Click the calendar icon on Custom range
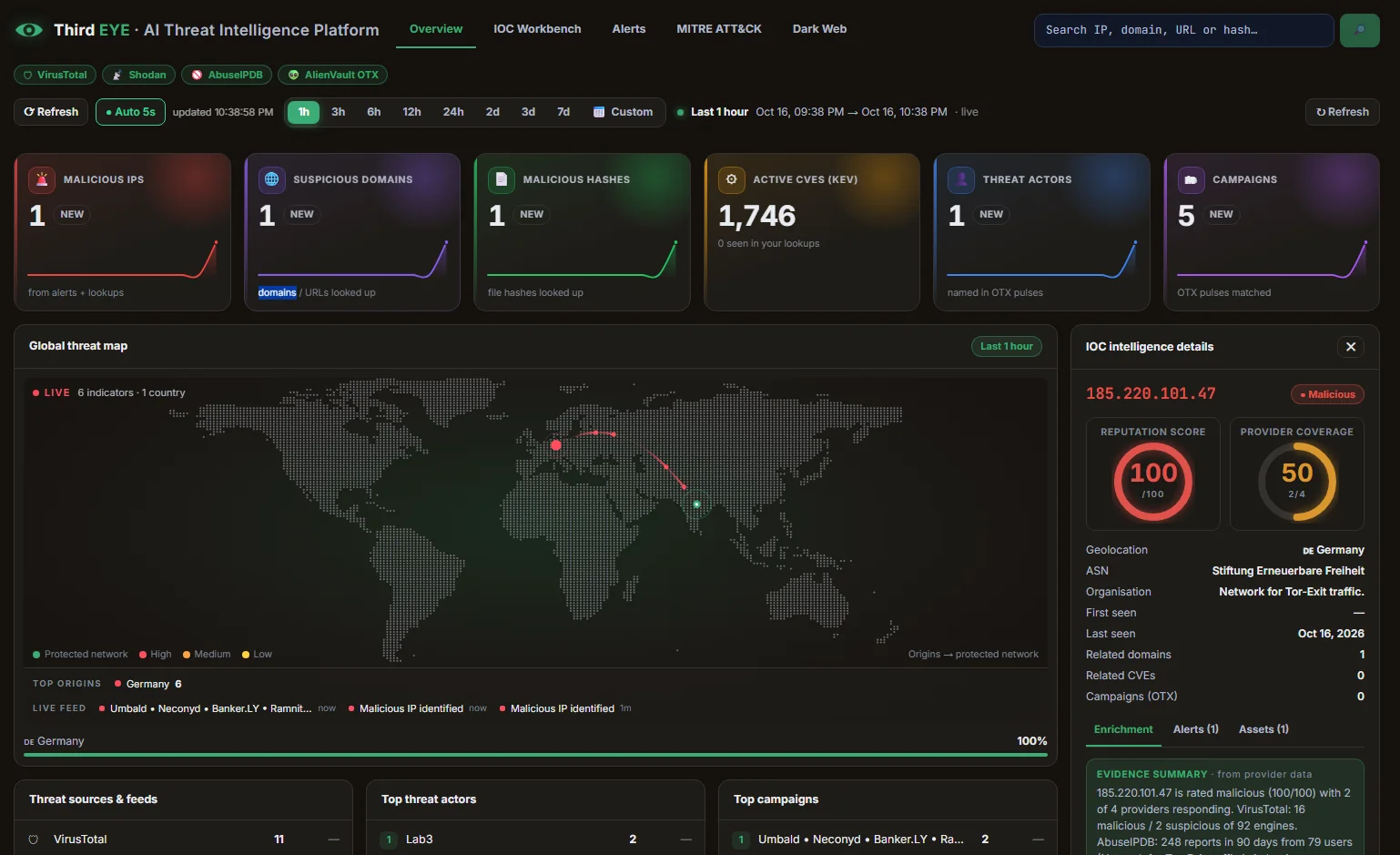The width and height of the screenshot is (1400, 855). (x=599, y=112)
